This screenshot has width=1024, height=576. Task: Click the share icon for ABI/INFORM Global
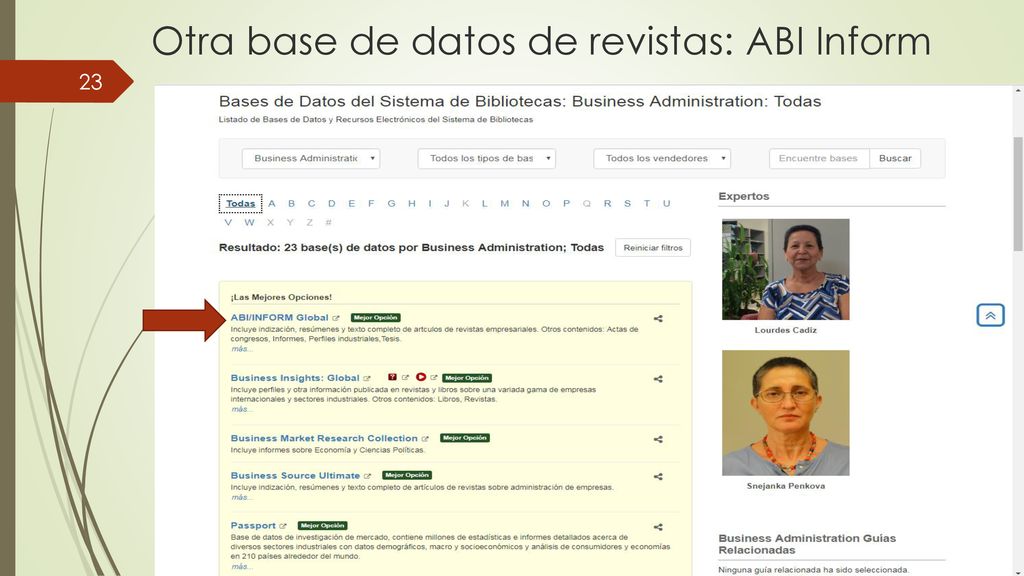pyautogui.click(x=658, y=319)
